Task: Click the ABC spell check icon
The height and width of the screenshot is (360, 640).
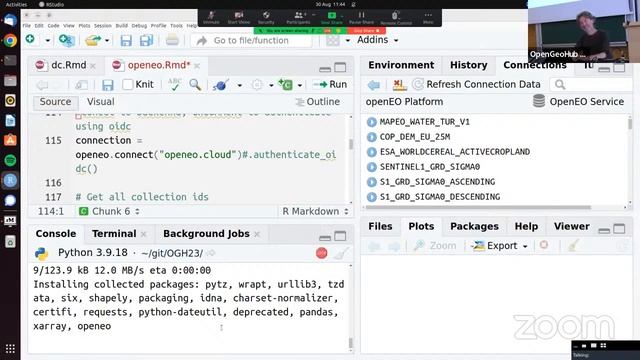Action: point(175,84)
